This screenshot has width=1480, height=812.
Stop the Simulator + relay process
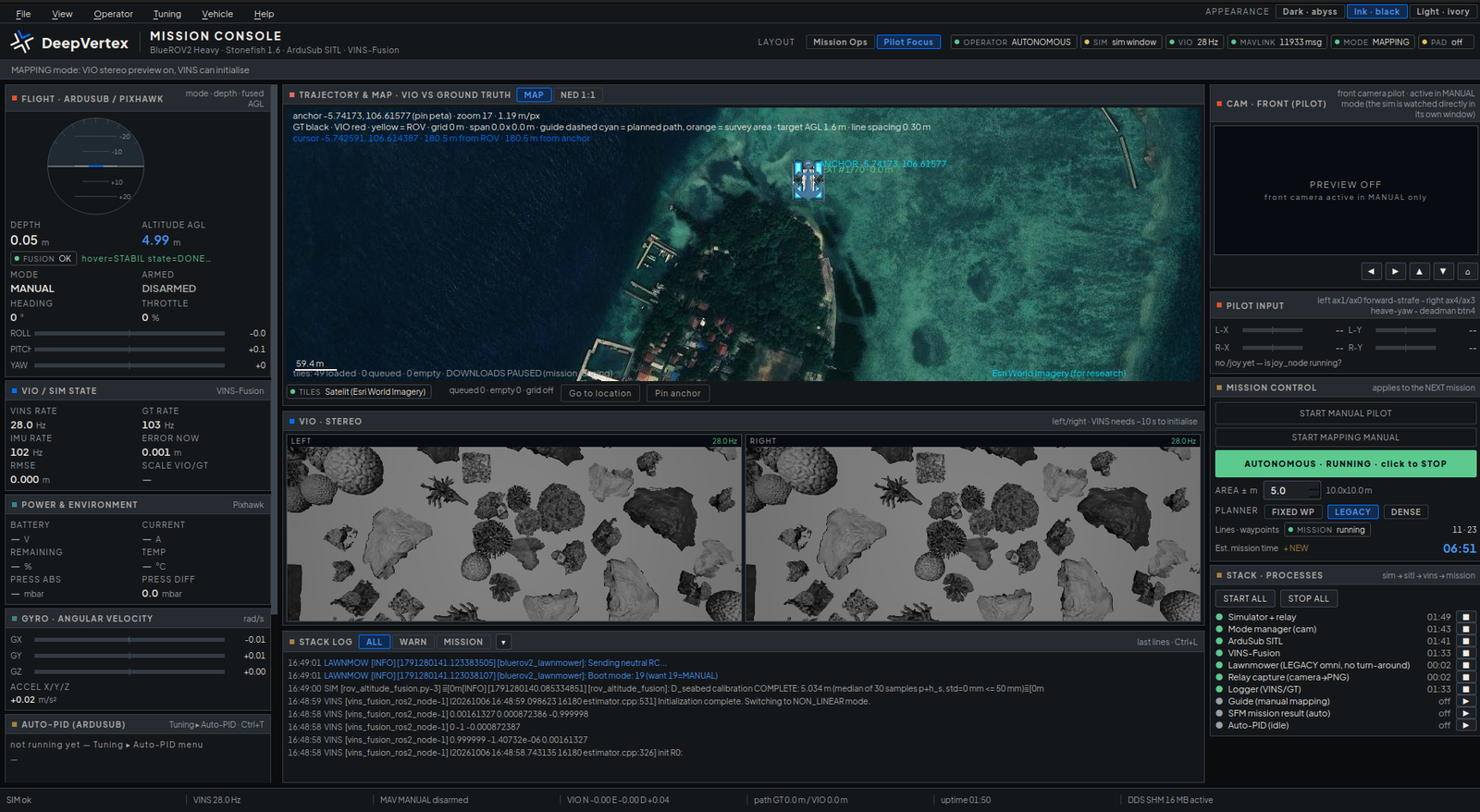(x=1466, y=617)
